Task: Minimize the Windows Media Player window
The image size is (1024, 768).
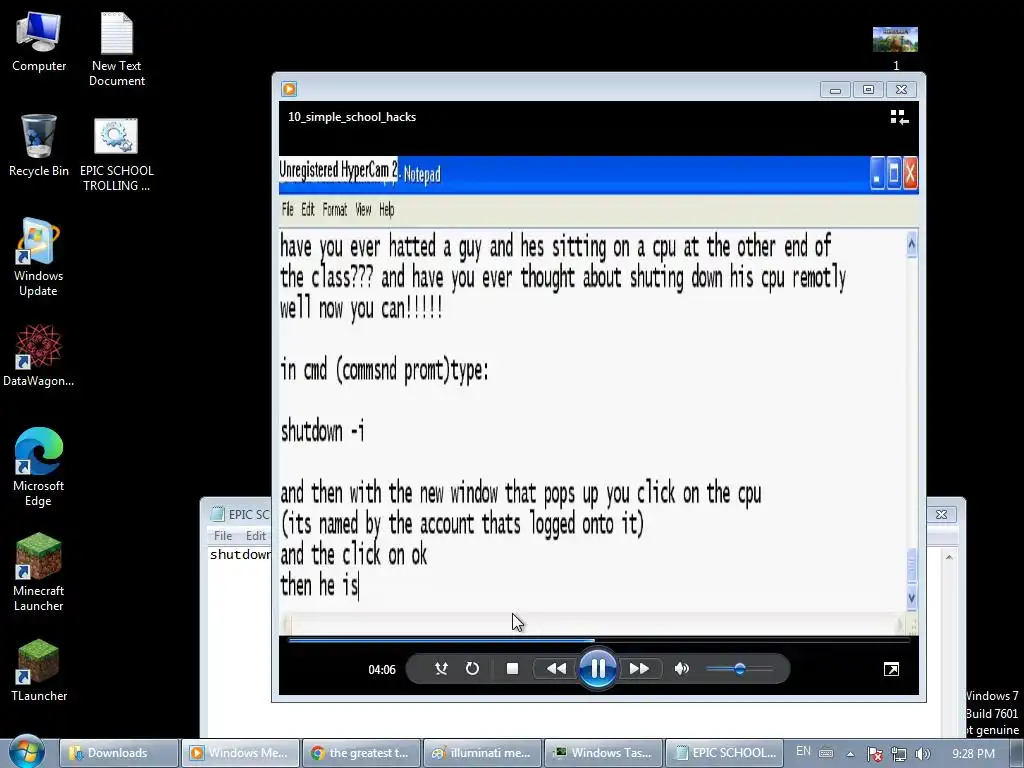Action: [835, 89]
